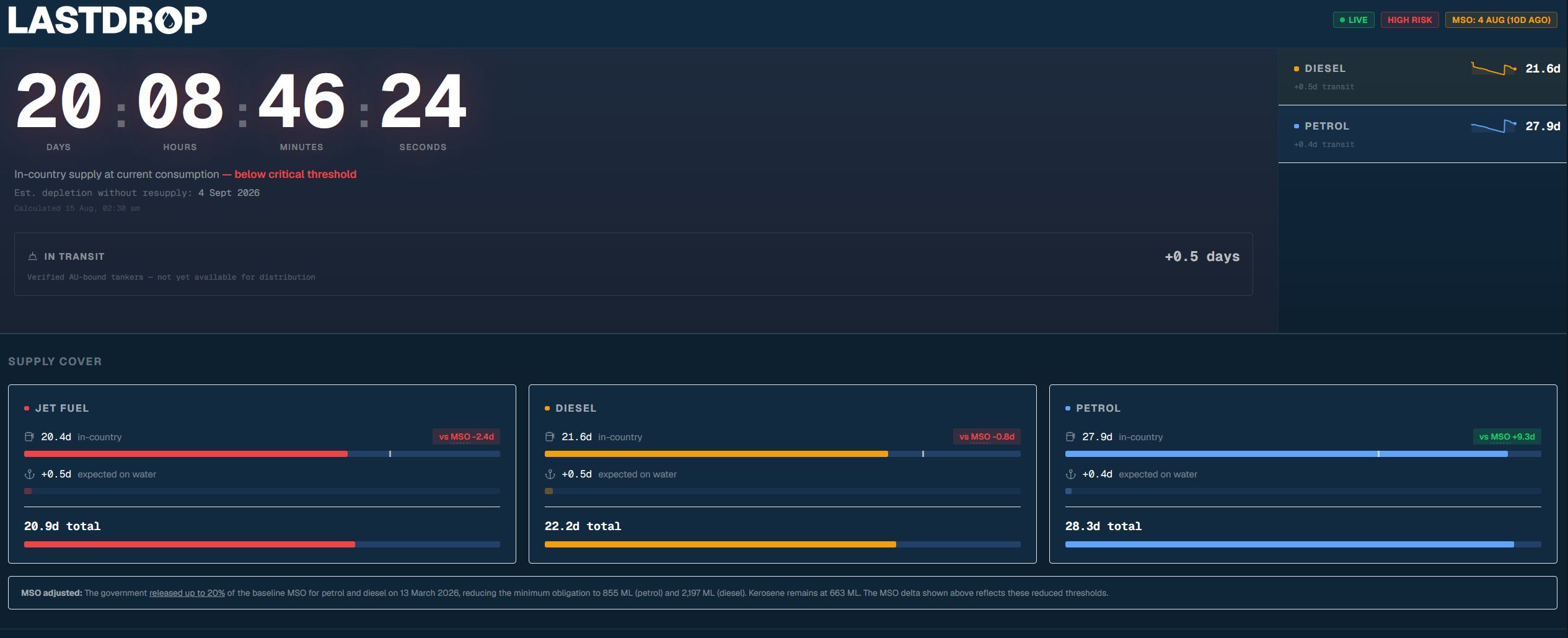Click the IN TRANSIT heading
This screenshot has width=1568, height=638.
coord(74,257)
